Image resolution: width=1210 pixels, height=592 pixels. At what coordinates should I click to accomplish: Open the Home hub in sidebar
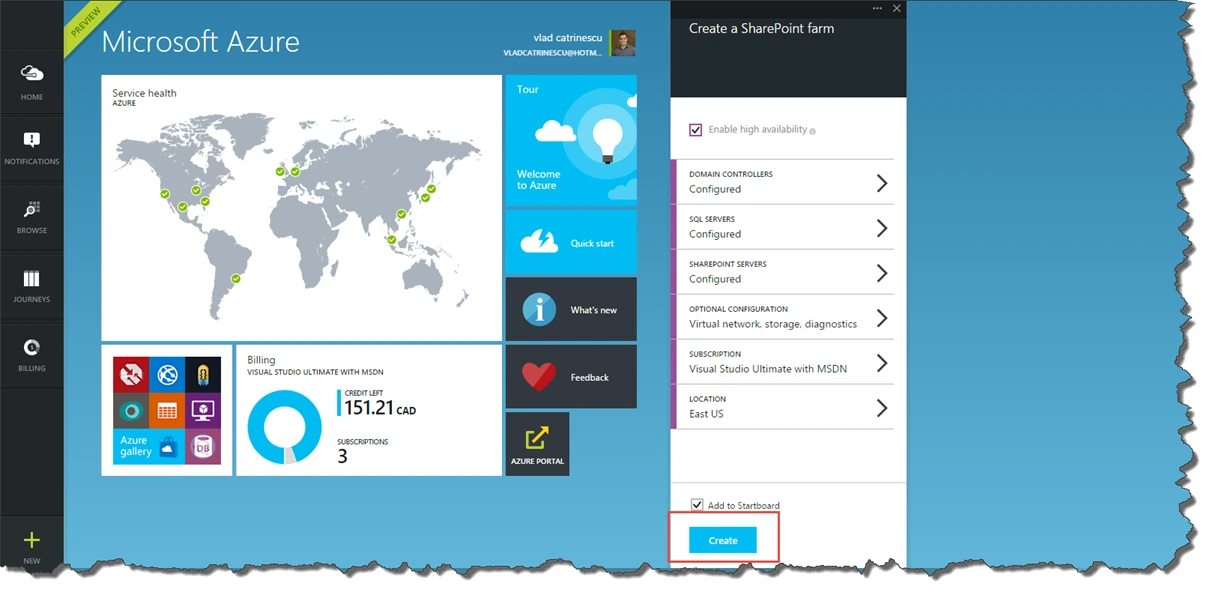[x=32, y=82]
